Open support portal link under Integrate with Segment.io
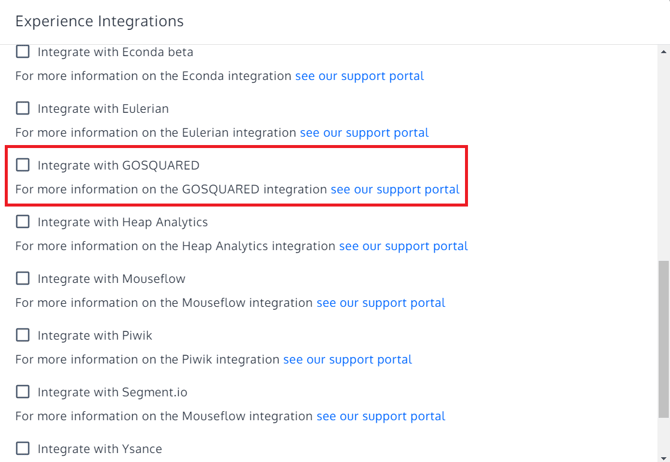This screenshot has width=670, height=462. [381, 416]
